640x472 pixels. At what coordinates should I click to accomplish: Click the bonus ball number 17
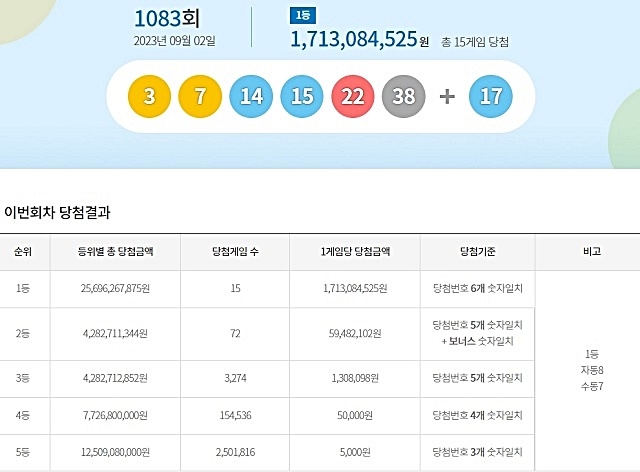pos(491,96)
